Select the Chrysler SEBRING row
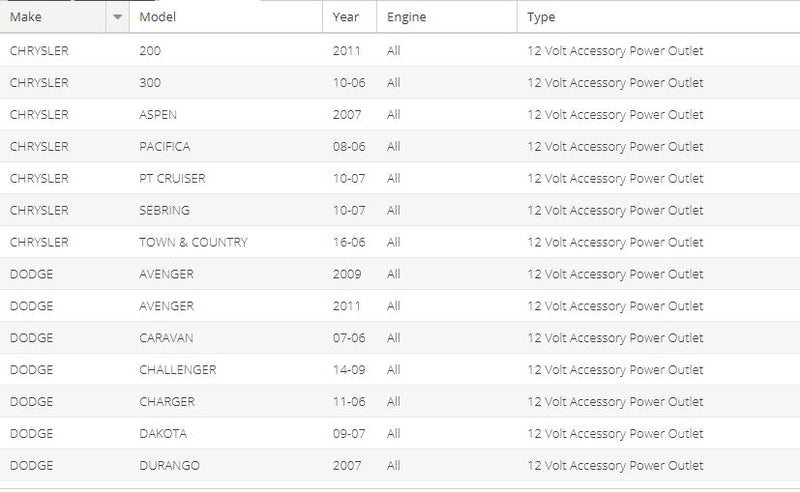This screenshot has width=800, height=492. point(400,210)
